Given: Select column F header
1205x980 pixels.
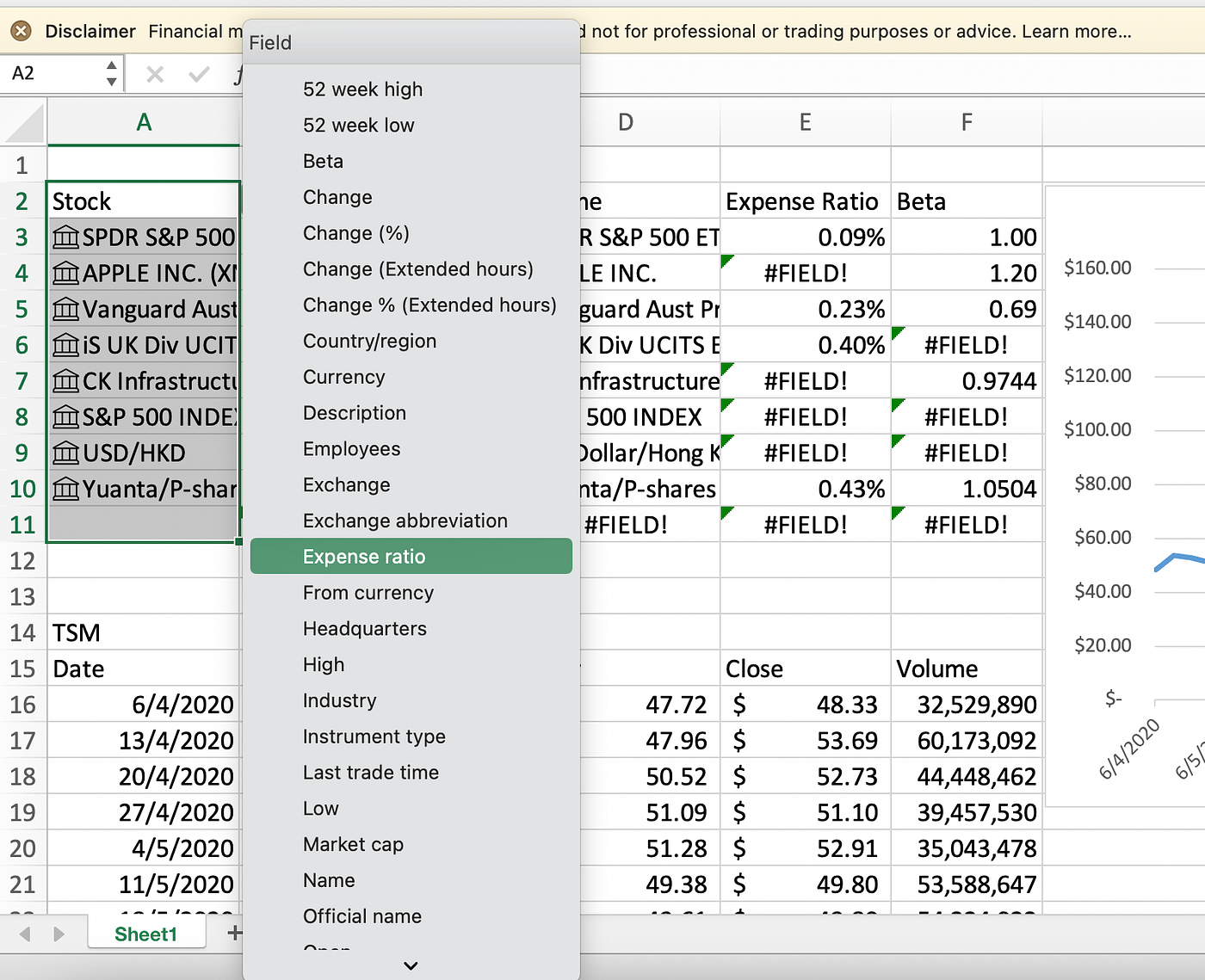Looking at the screenshot, I should (x=967, y=122).
